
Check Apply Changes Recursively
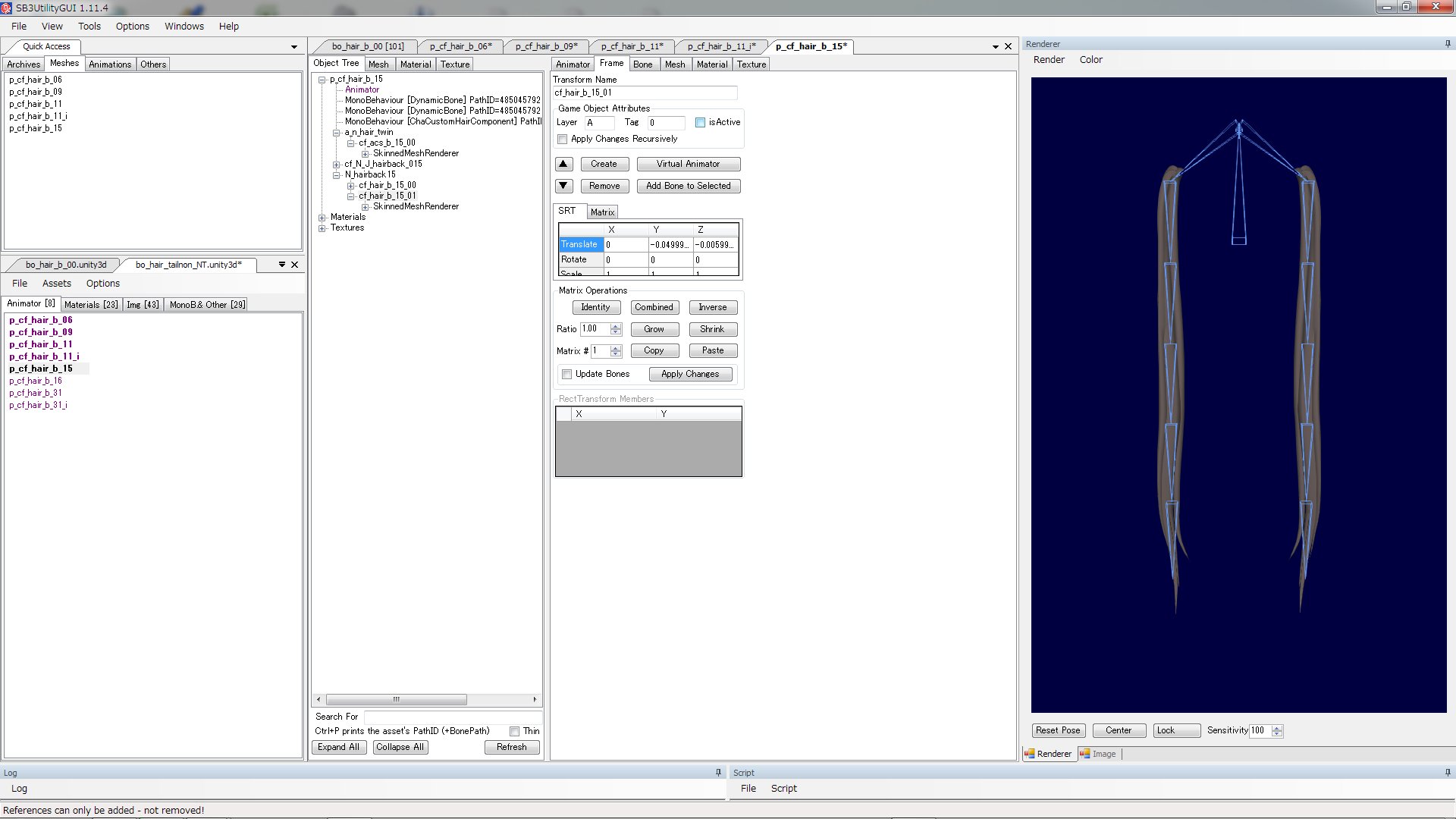(563, 140)
